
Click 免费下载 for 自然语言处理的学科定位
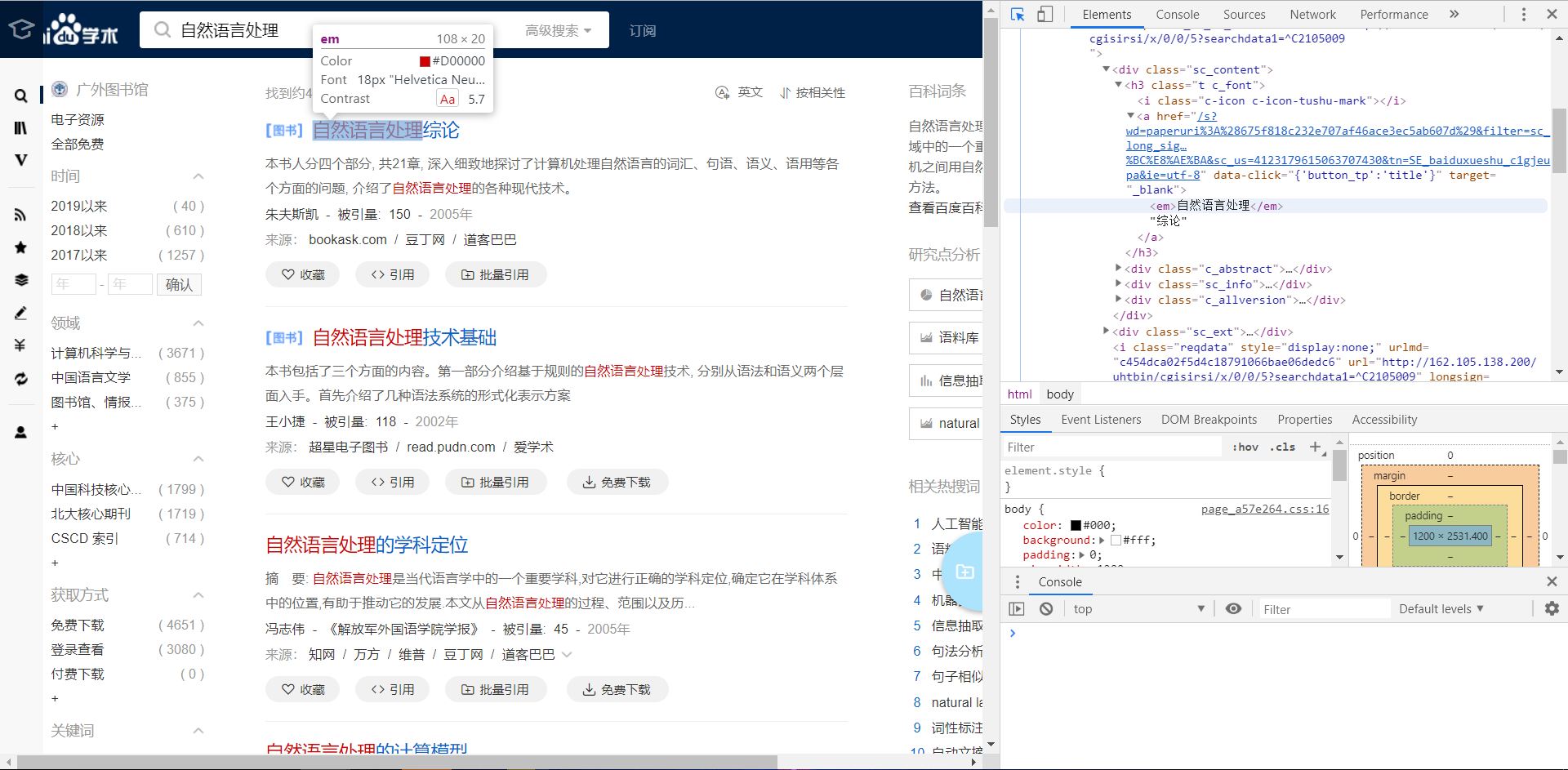pos(617,689)
